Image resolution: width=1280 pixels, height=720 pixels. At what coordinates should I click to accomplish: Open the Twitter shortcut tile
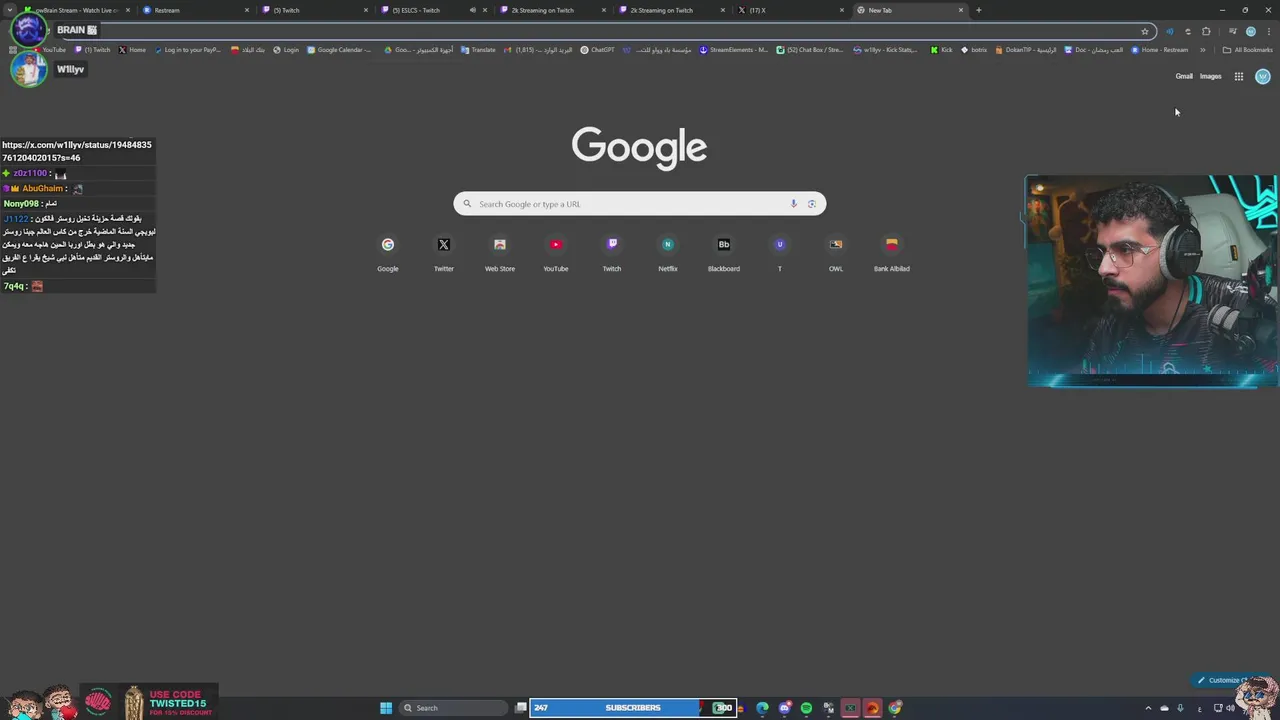coord(444,254)
